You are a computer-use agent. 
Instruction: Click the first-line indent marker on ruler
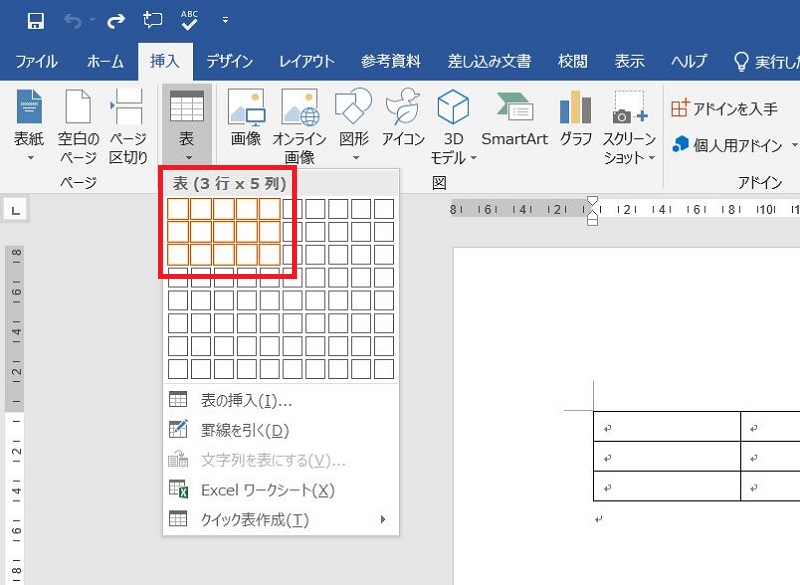[x=592, y=201]
